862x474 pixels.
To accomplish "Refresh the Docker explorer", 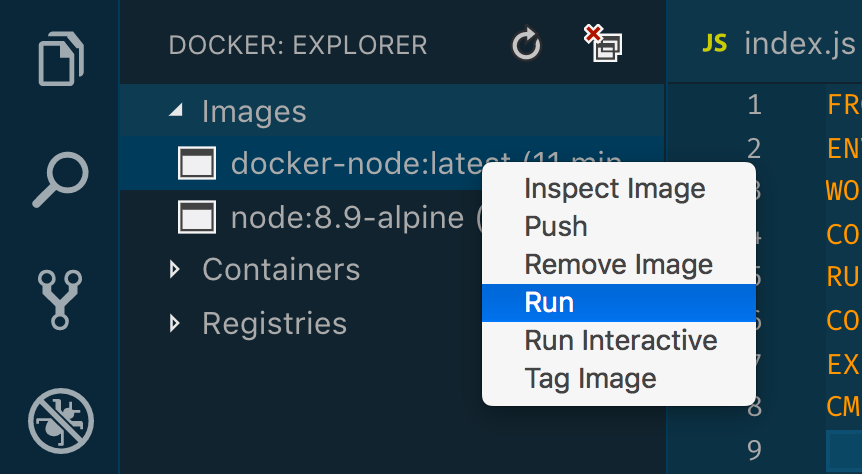I will pyautogui.click(x=526, y=44).
